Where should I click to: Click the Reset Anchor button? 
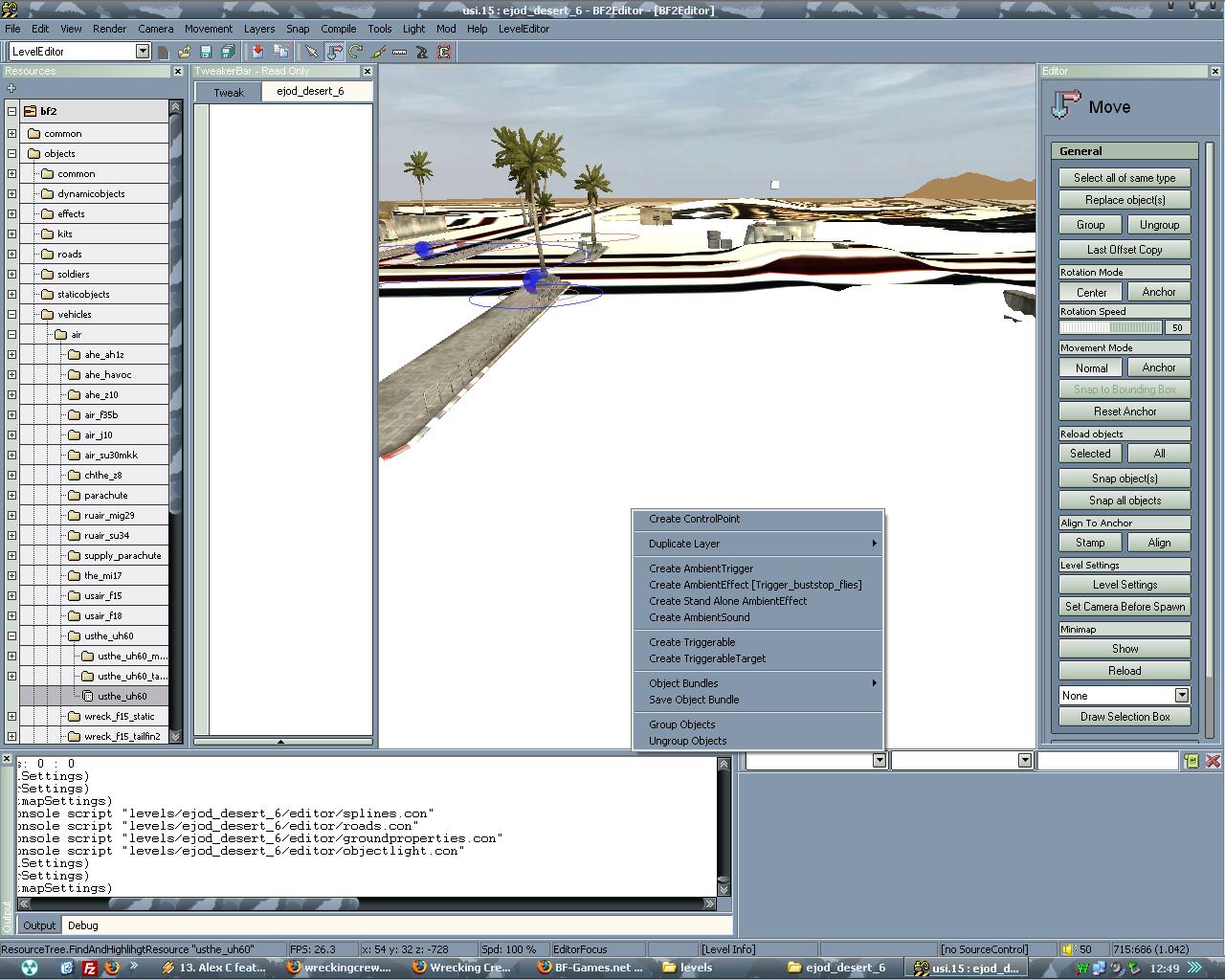[x=1125, y=412]
